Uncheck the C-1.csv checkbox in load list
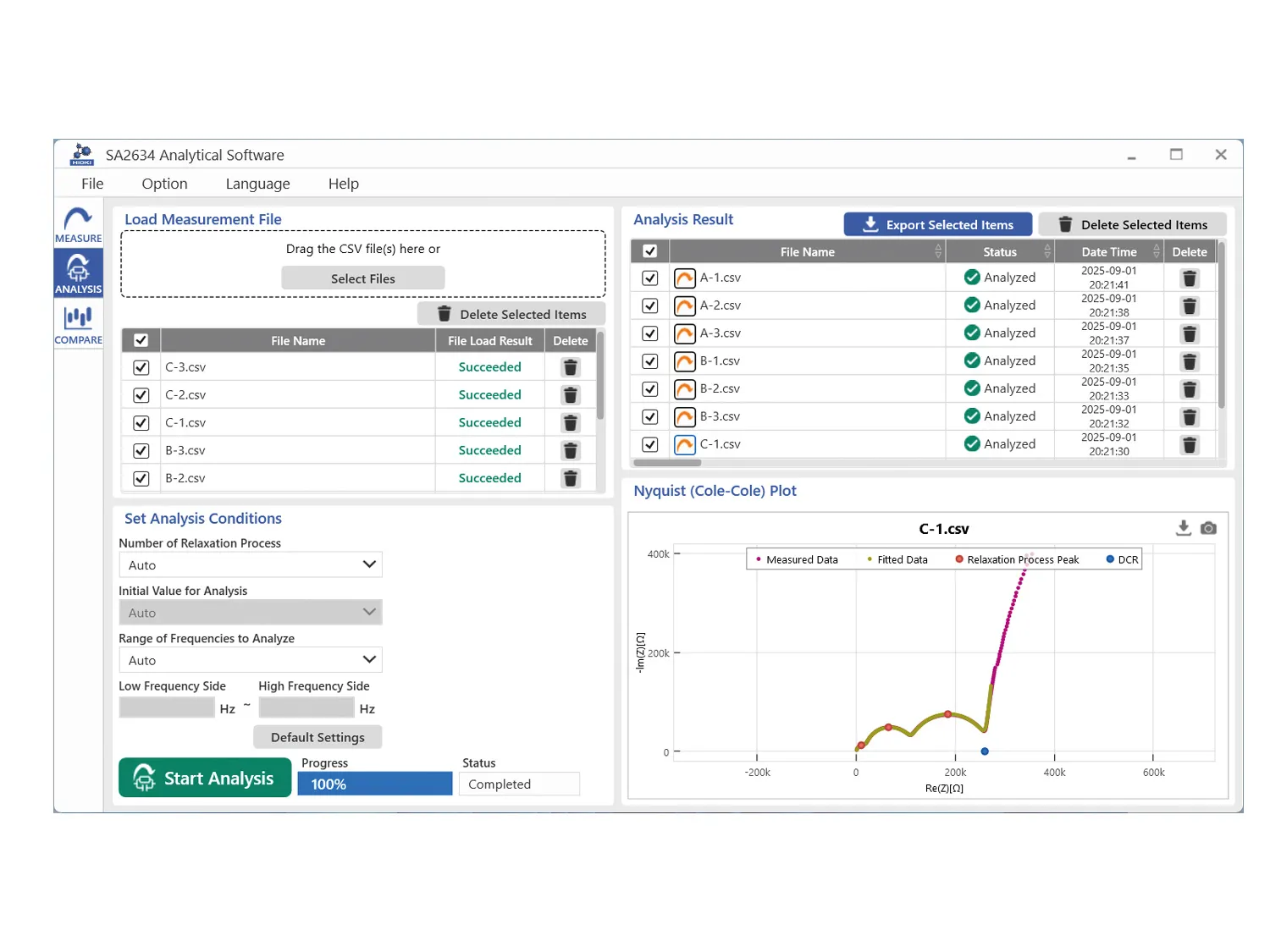 141,423
